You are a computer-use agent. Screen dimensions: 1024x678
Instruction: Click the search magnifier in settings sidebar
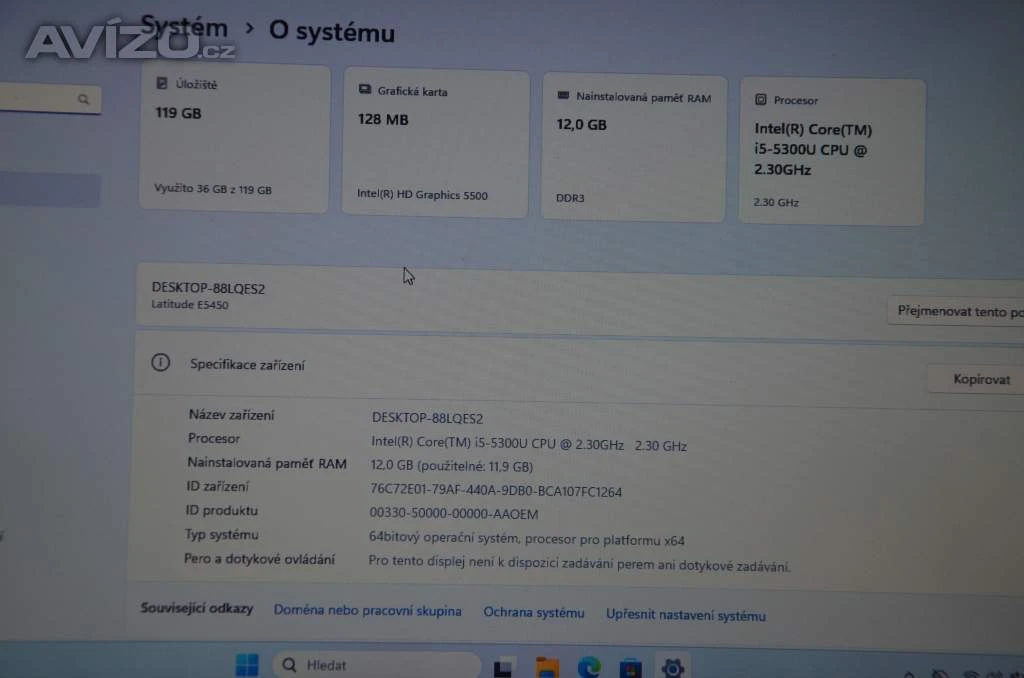(84, 99)
